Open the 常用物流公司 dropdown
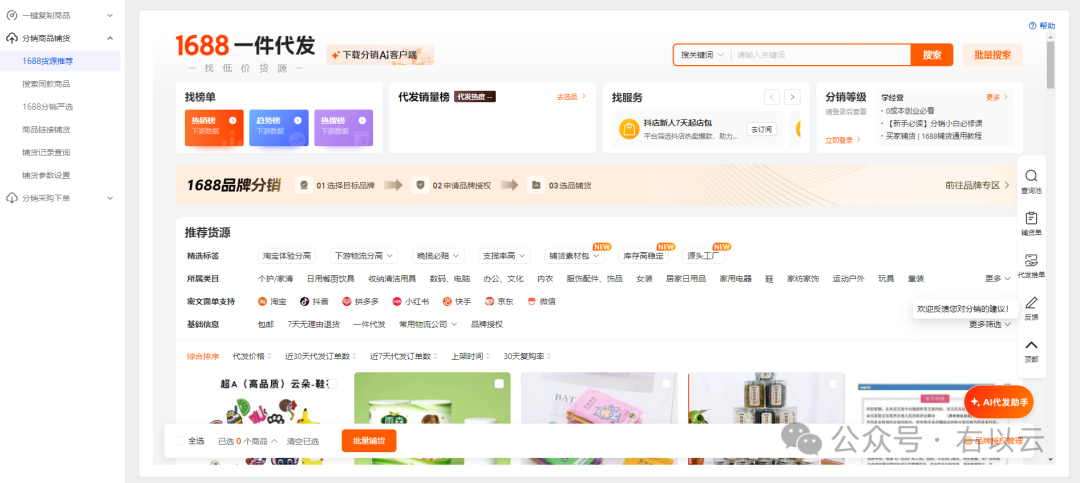Viewport: 1080px width, 483px height. [428, 324]
